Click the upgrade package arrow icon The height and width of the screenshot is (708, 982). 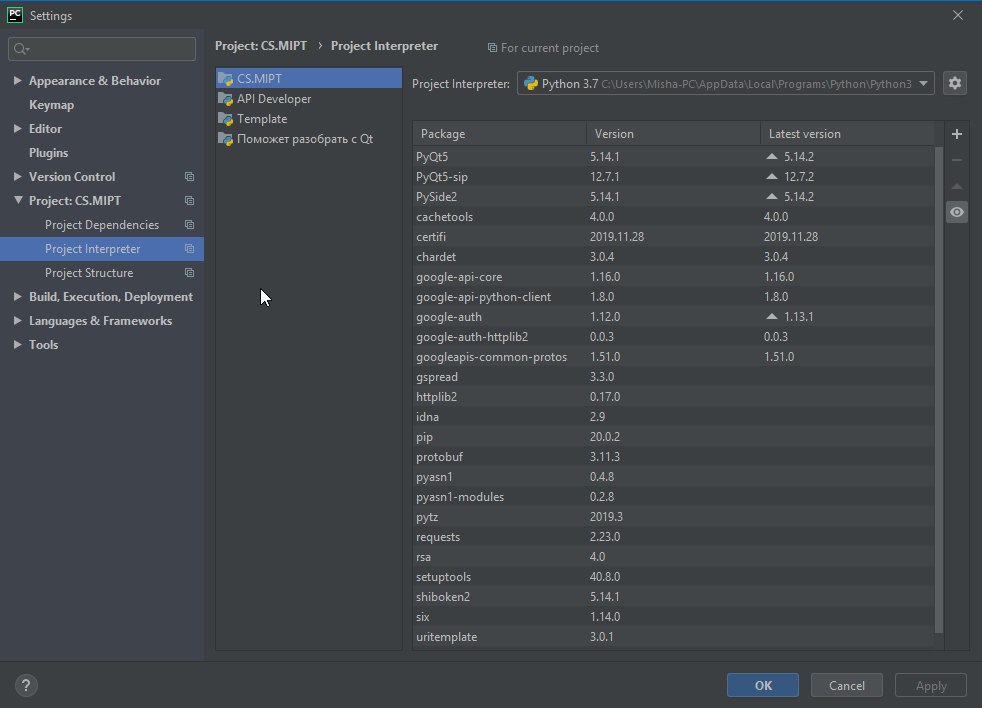point(956,186)
